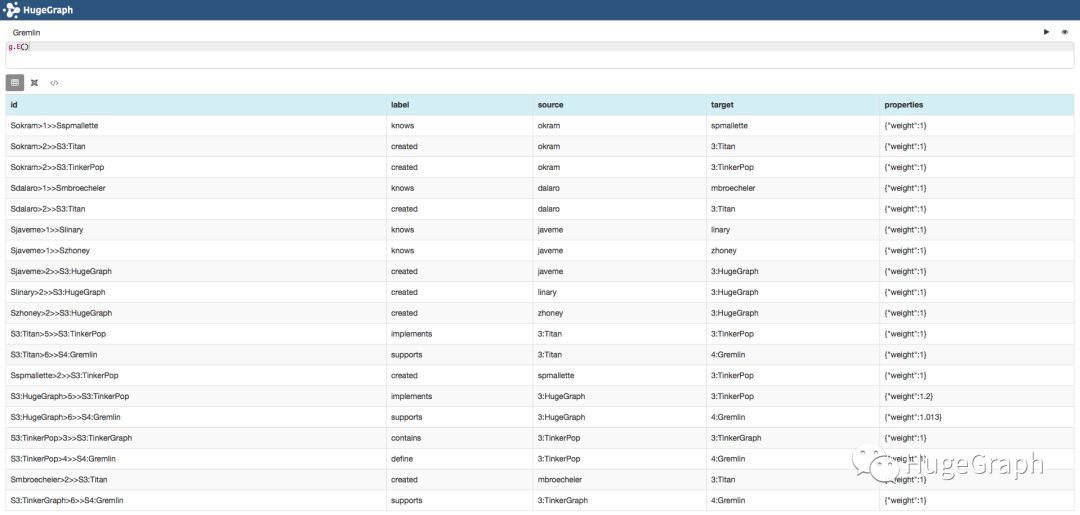Viewport: 1080px width, 515px height.
Task: Click "implements" label in S3:Titan>5>>S3:TinkerPop row
Action: [411, 334]
